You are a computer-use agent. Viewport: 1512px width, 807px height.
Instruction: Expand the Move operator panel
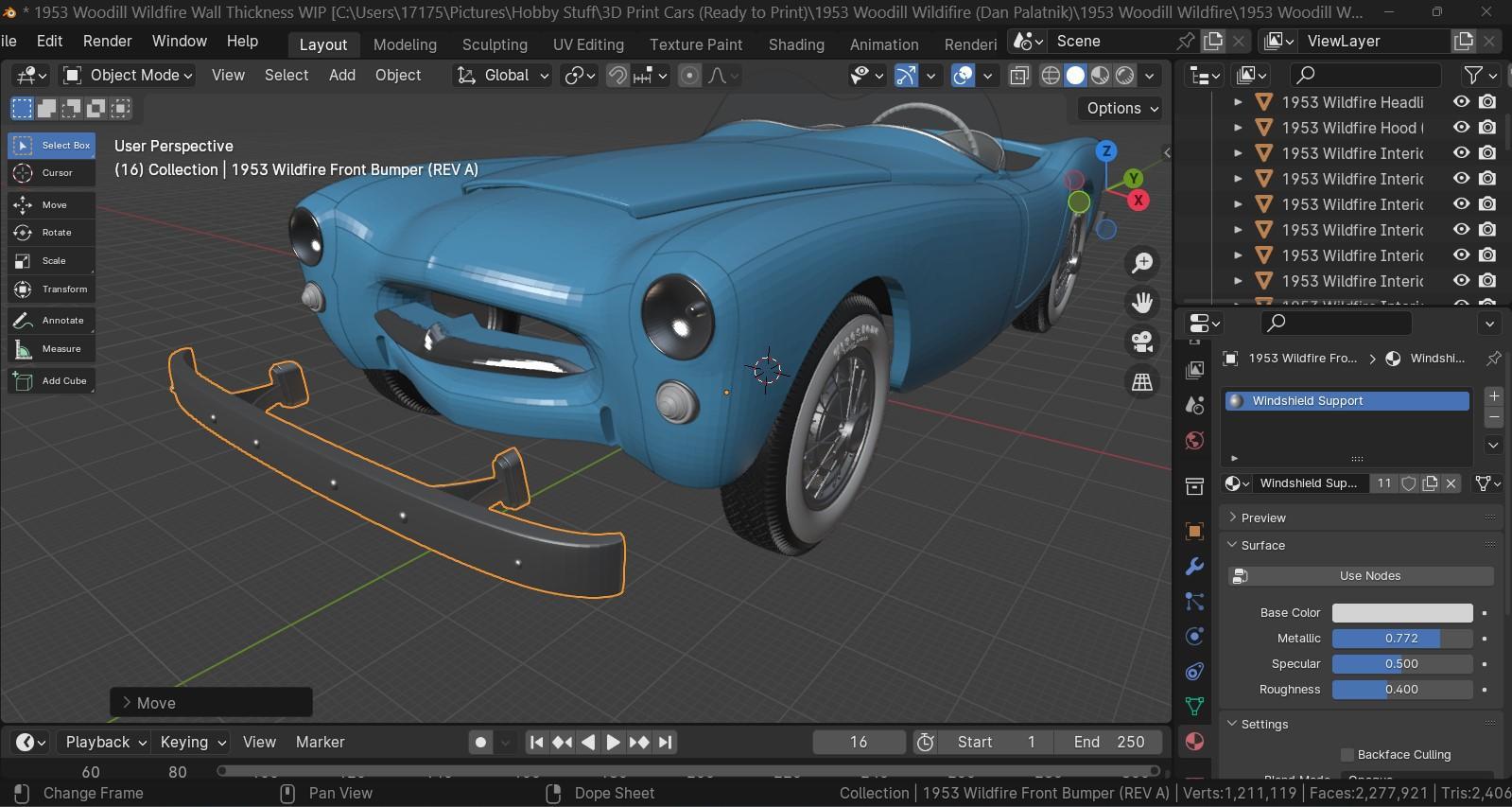211,703
